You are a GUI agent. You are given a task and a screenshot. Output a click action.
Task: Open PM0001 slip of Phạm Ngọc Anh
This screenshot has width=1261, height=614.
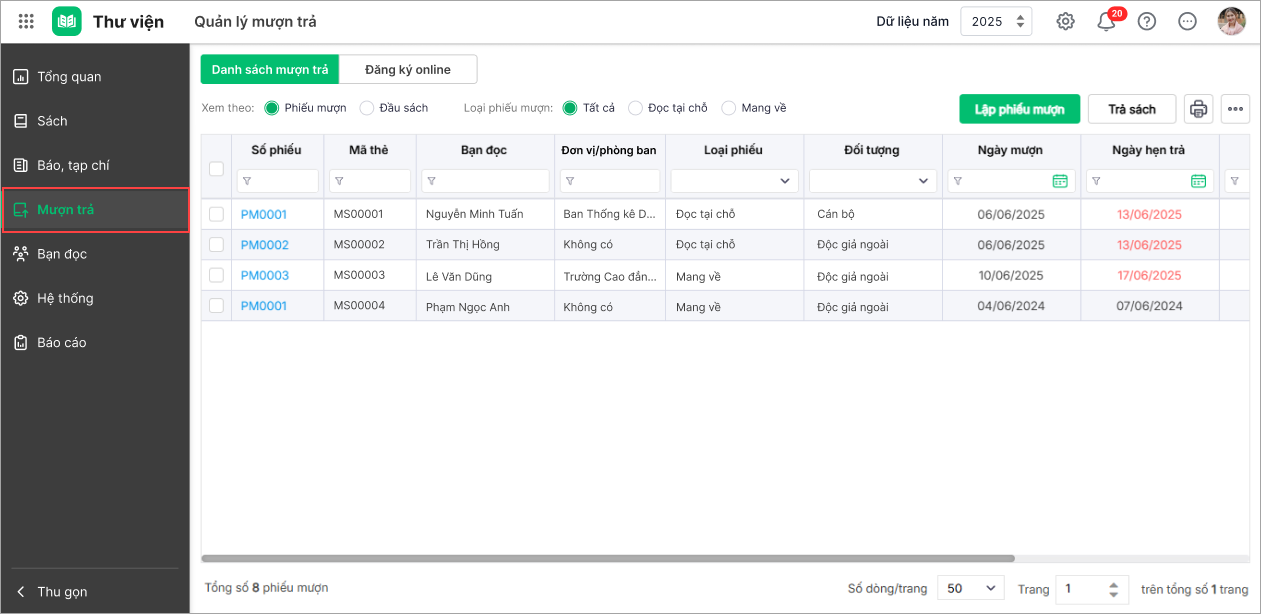tap(264, 306)
